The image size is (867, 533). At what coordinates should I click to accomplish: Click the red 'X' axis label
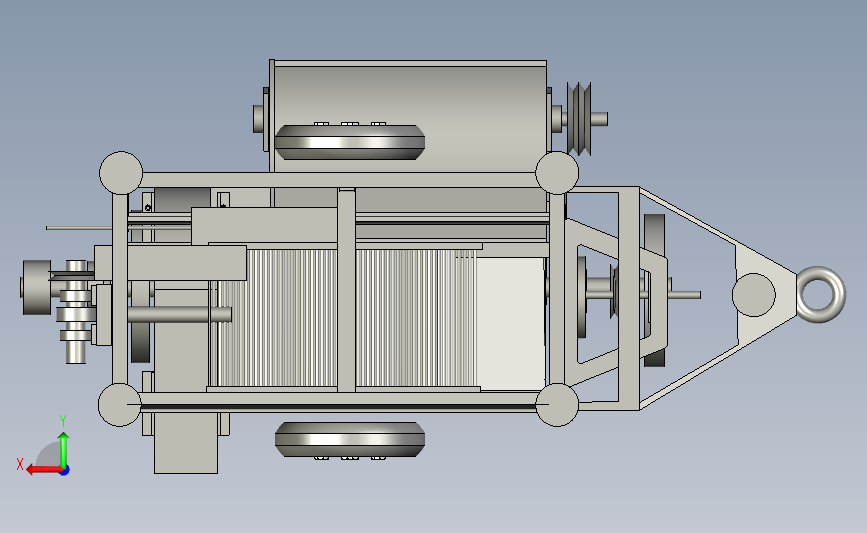[x=20, y=464]
